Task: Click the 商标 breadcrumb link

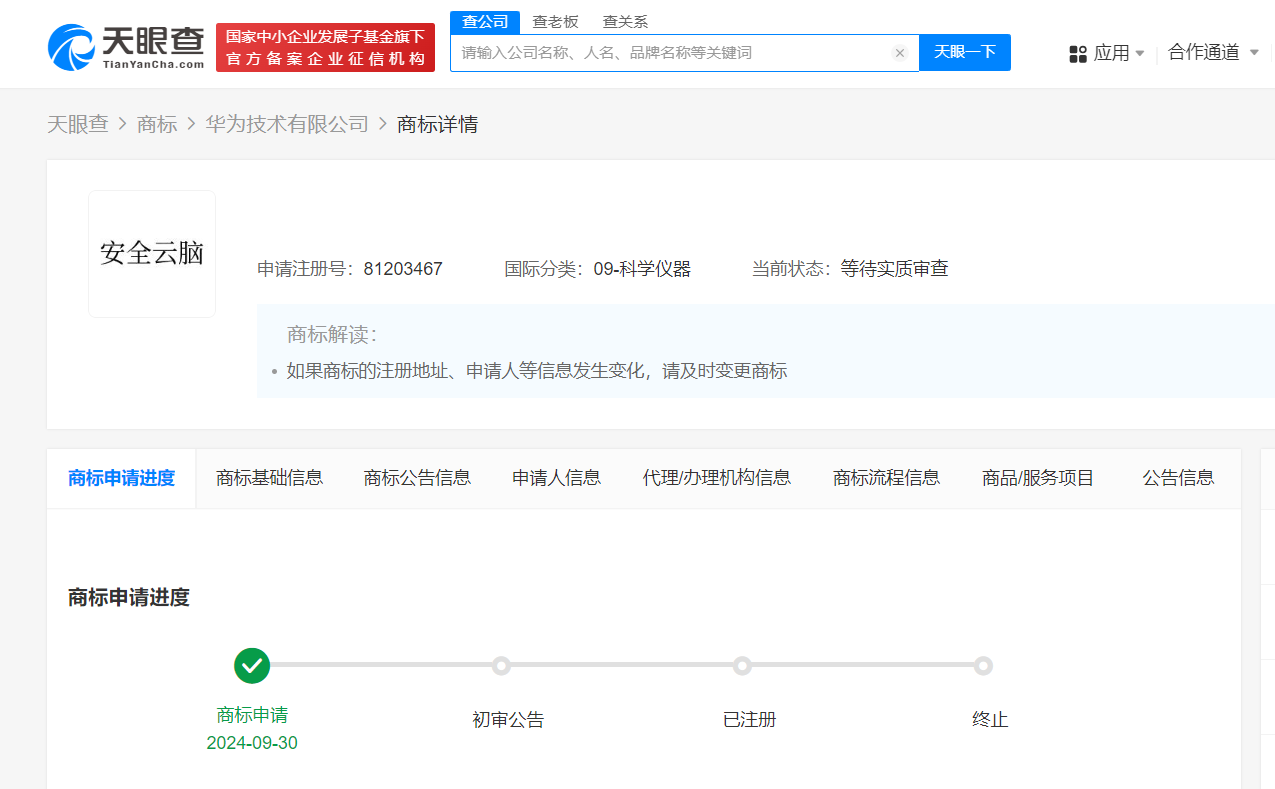Action: click(156, 123)
